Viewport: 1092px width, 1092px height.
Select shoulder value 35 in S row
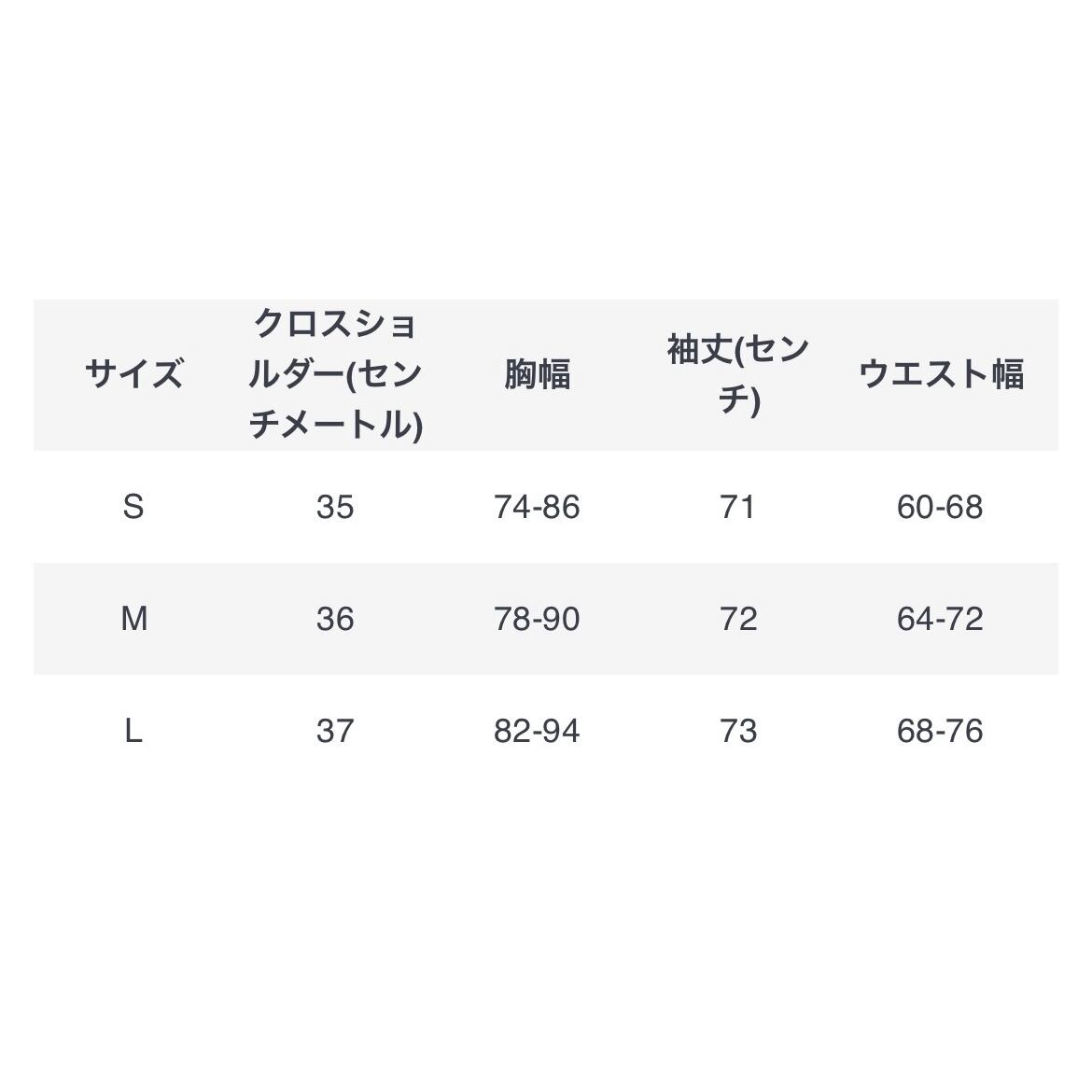[335, 507]
